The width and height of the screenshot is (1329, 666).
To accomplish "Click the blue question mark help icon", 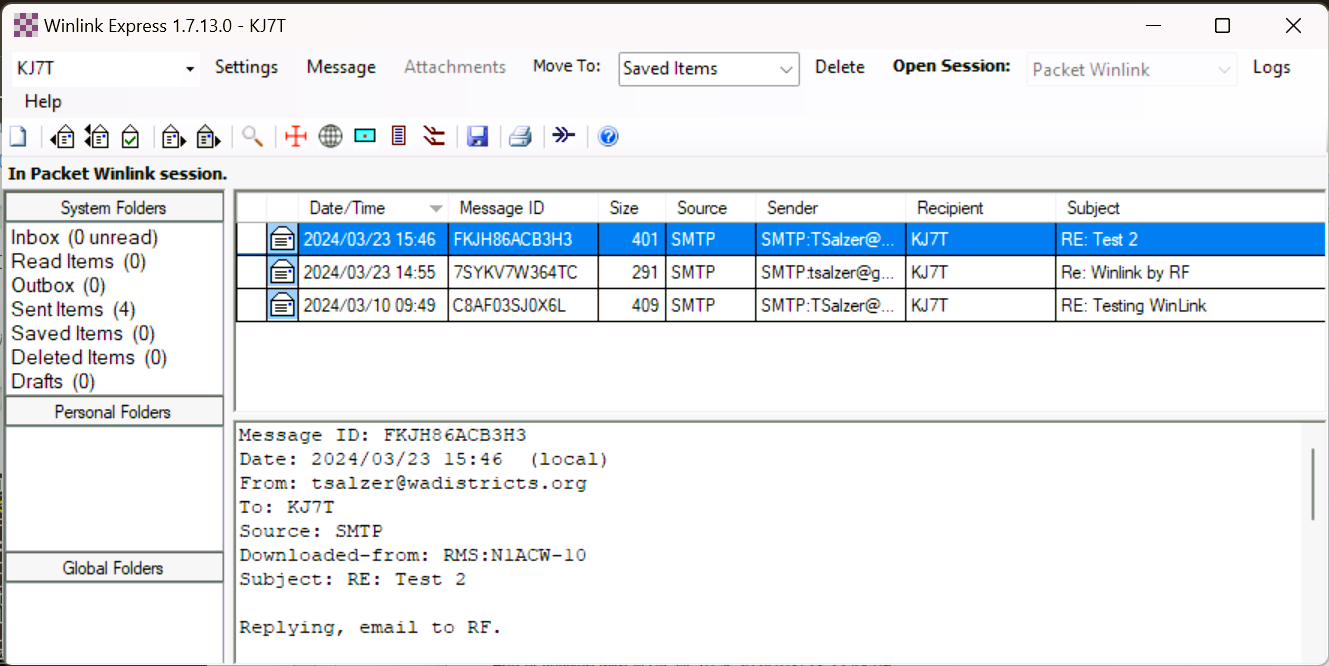I will 608,137.
